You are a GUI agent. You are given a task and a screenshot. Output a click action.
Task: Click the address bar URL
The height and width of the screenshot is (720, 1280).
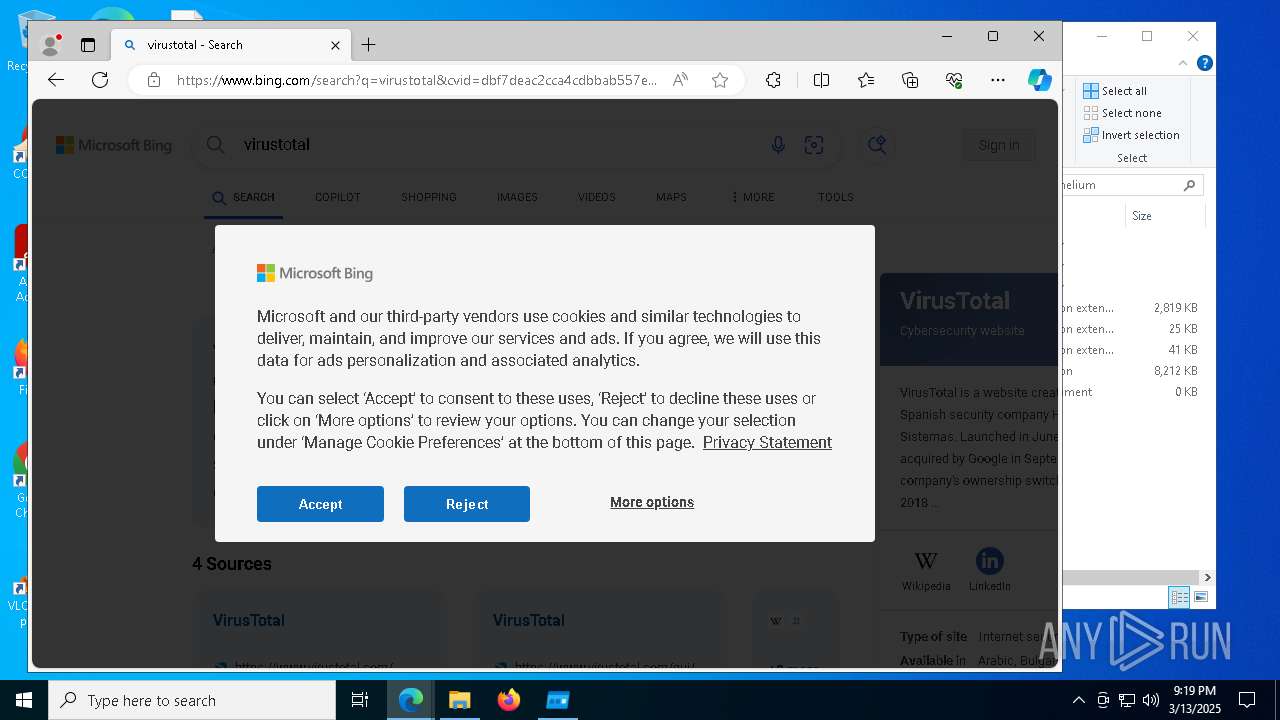point(417,80)
